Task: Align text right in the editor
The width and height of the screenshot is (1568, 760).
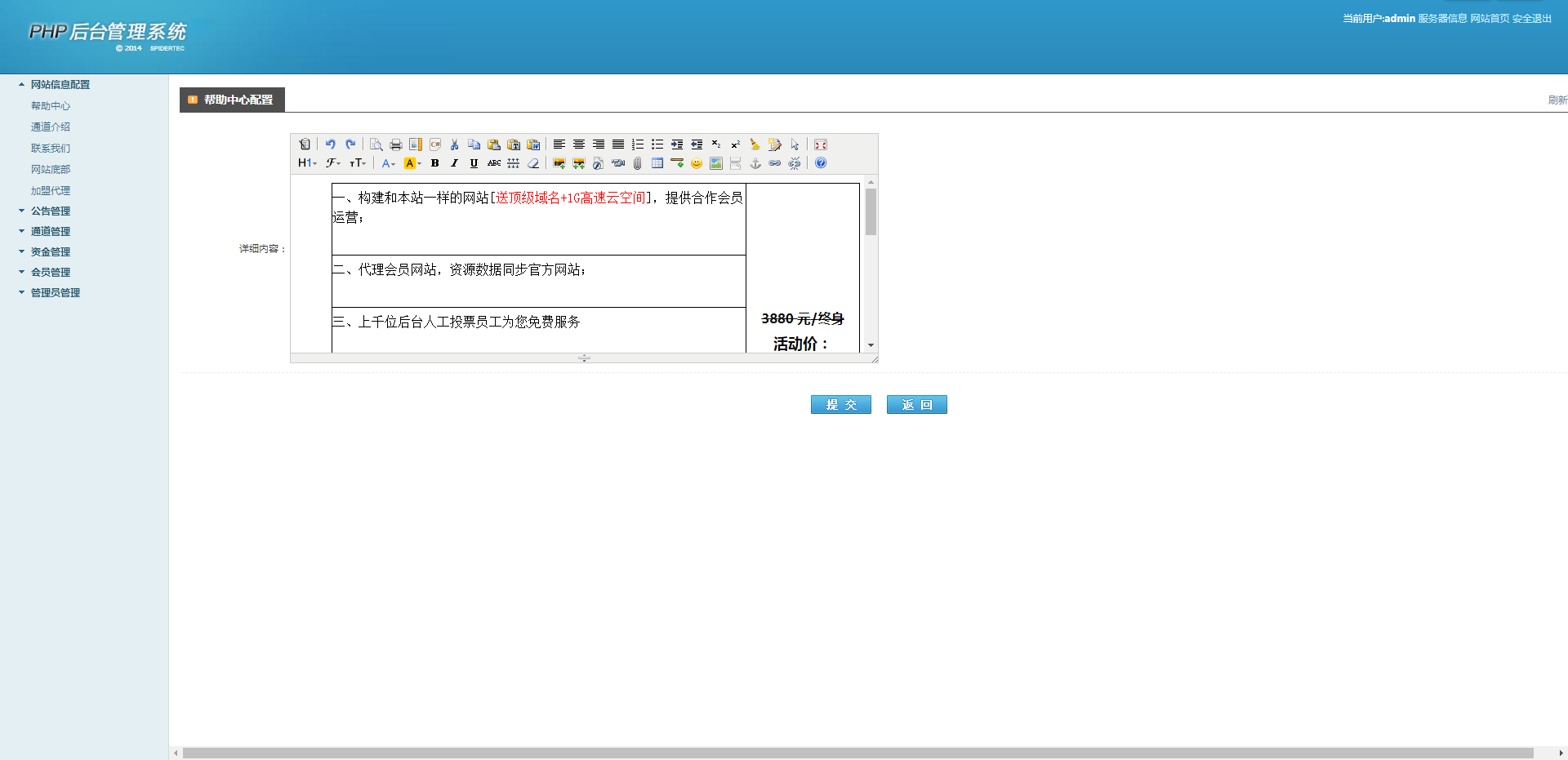Action: point(599,144)
